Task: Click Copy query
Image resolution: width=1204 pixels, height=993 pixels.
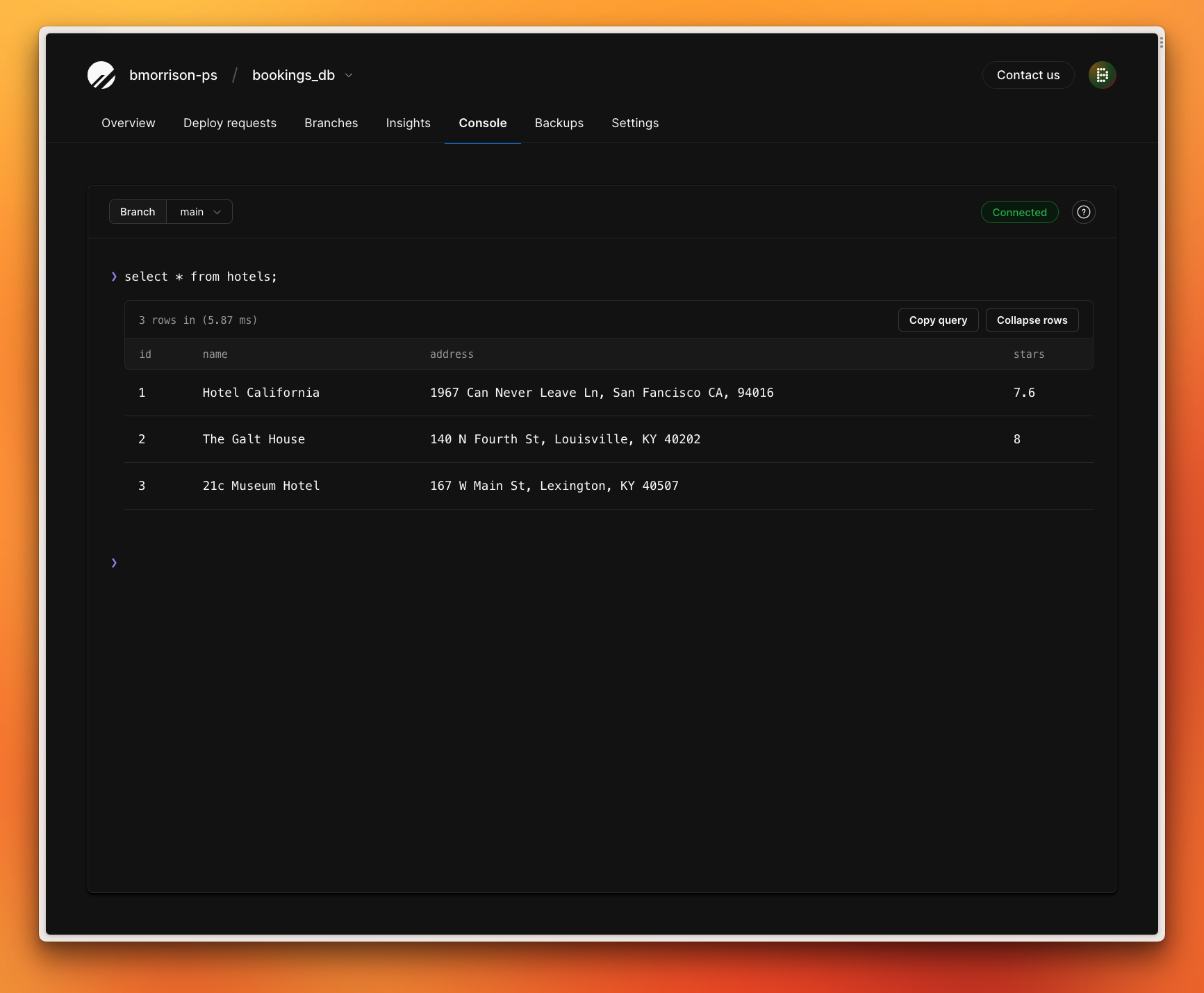Action: click(x=938, y=320)
